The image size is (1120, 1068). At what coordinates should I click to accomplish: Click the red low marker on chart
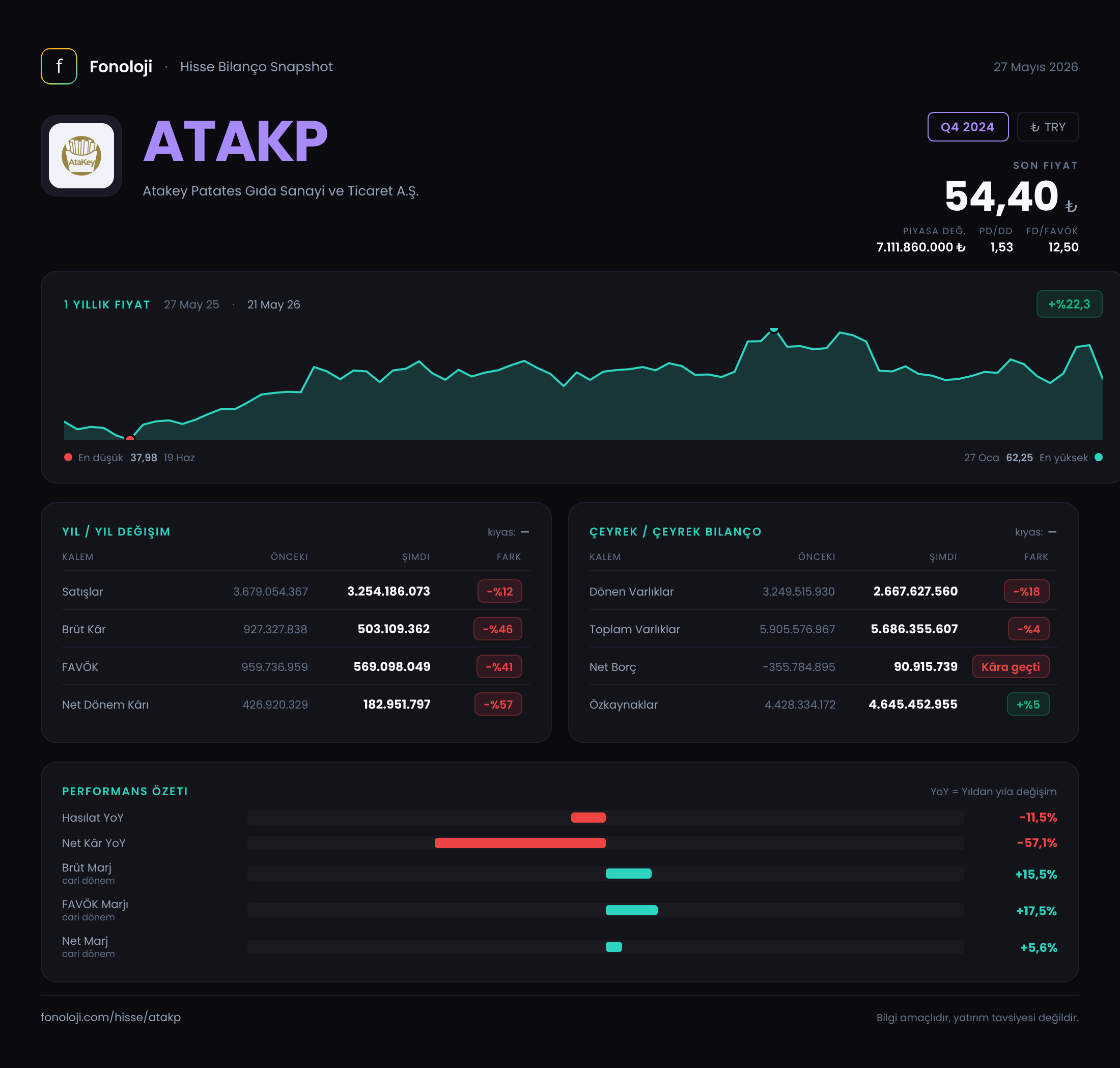(130, 438)
